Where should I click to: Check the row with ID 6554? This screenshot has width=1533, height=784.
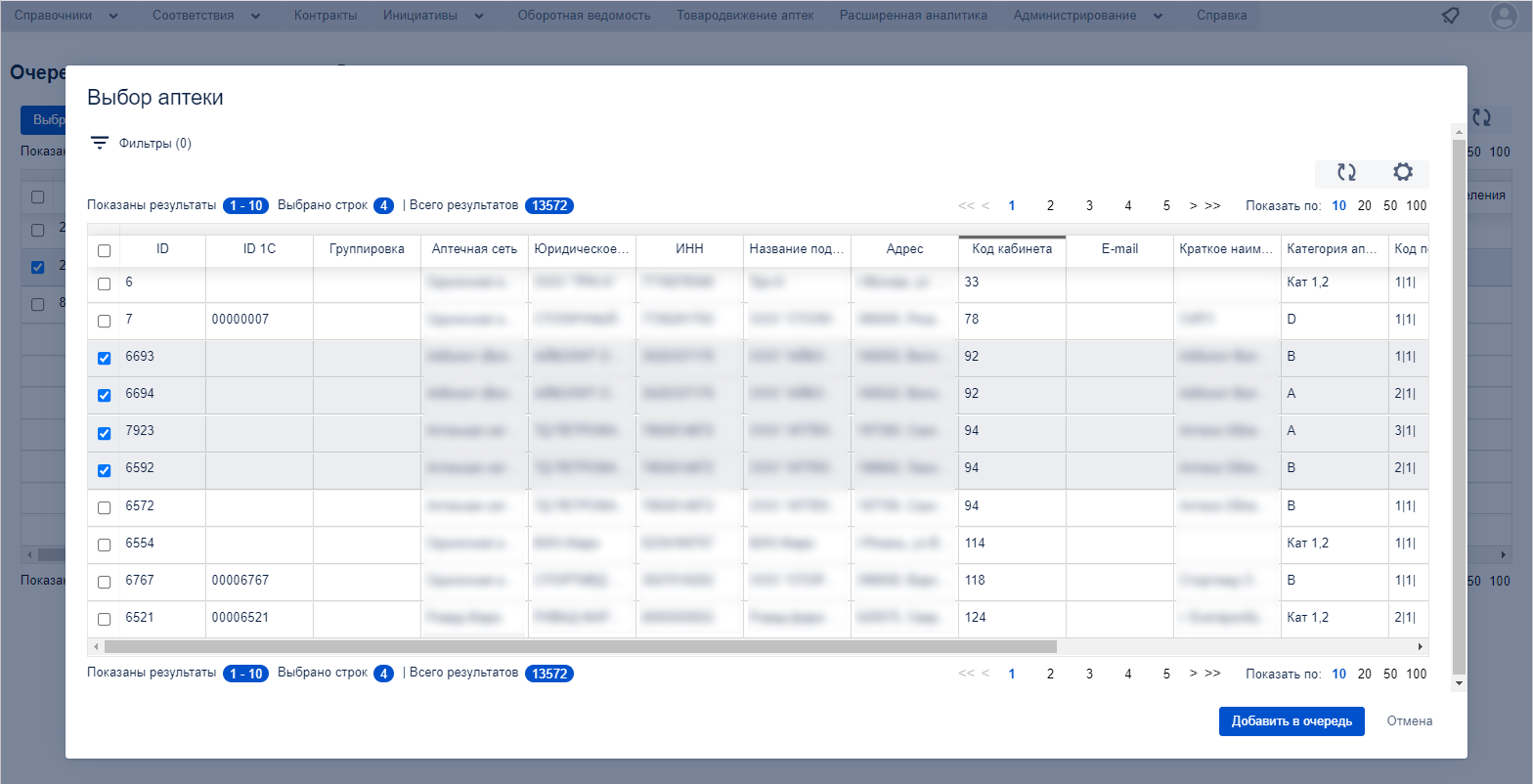click(105, 544)
